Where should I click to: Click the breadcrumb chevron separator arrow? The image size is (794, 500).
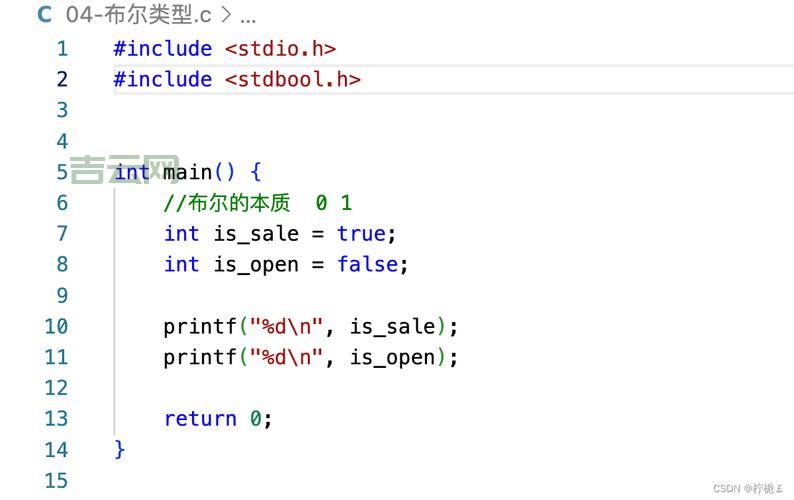pos(227,15)
